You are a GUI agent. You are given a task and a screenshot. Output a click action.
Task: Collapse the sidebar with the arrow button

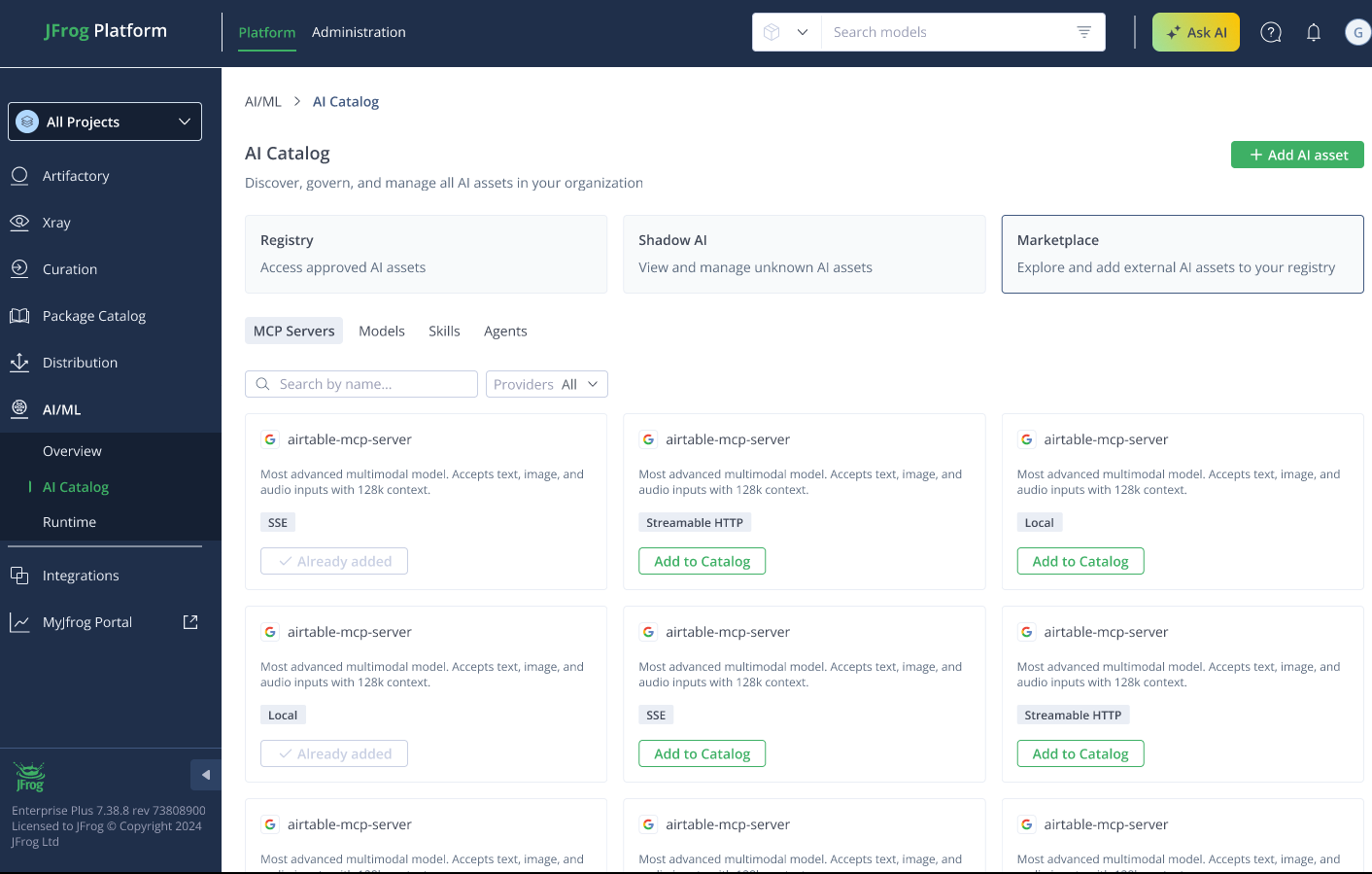[x=206, y=775]
